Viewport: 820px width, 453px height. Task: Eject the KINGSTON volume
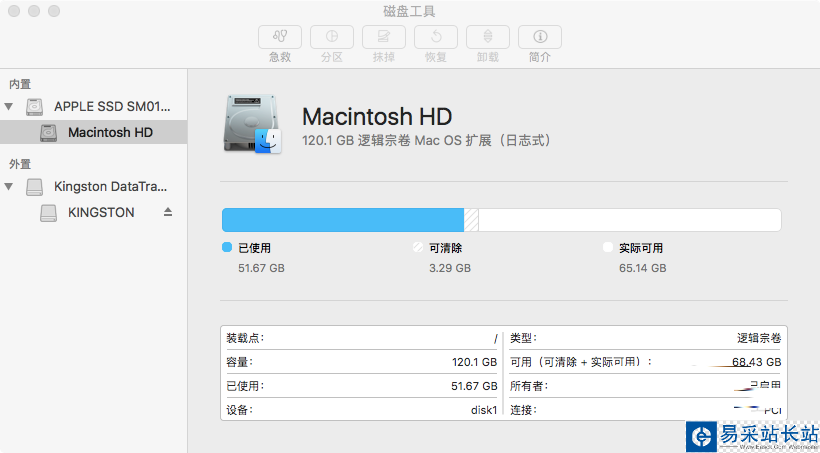coord(168,212)
